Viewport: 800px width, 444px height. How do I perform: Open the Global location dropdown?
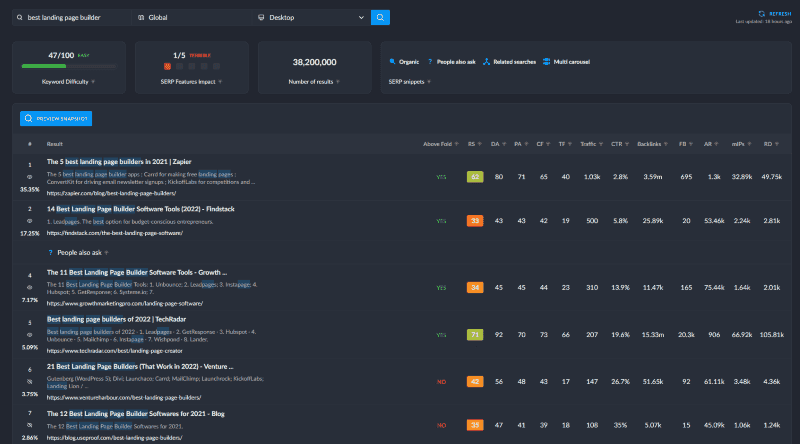[190, 17]
